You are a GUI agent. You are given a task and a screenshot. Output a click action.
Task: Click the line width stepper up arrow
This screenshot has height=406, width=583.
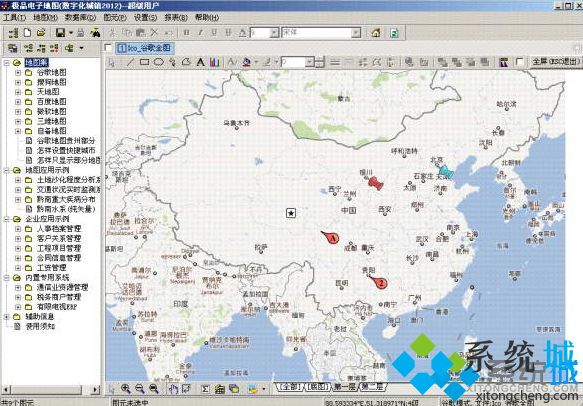pyautogui.click(x=320, y=59)
